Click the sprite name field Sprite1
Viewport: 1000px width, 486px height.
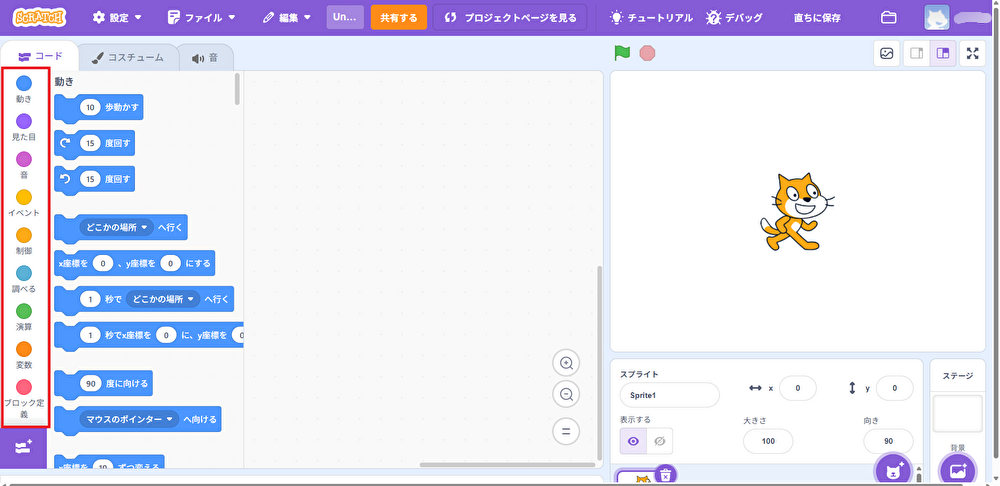coord(669,395)
